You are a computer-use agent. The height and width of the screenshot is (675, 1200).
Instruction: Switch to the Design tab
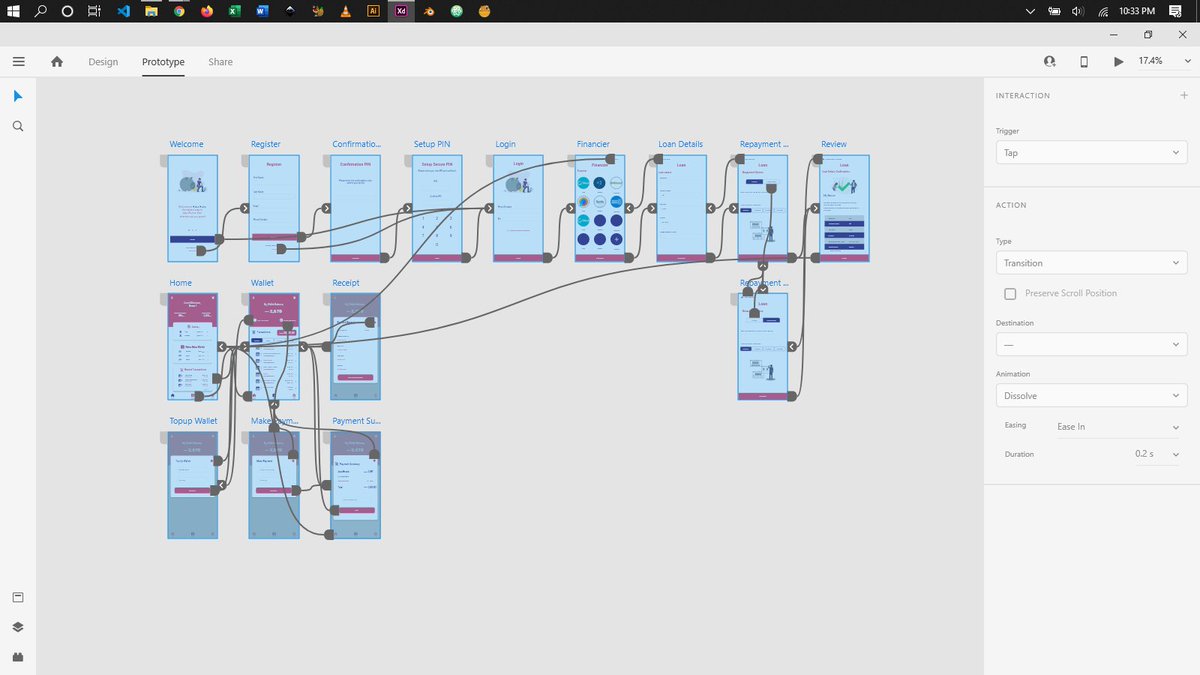pyautogui.click(x=103, y=62)
